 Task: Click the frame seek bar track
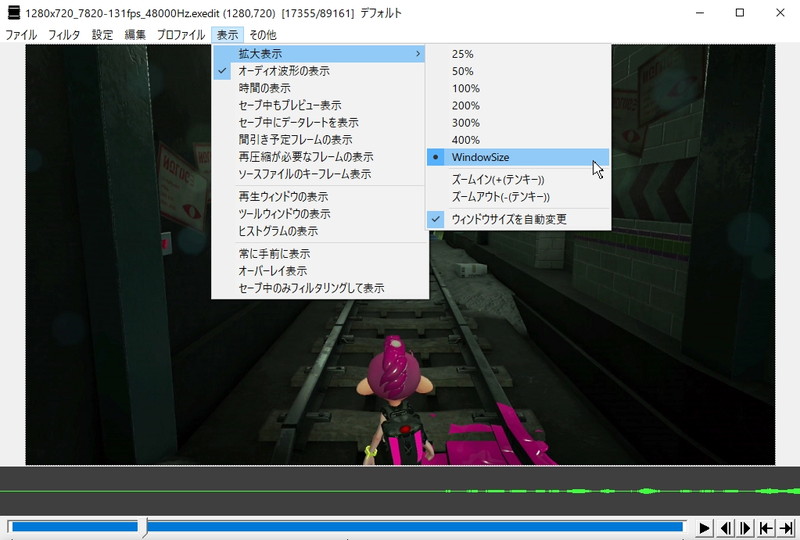(347, 527)
